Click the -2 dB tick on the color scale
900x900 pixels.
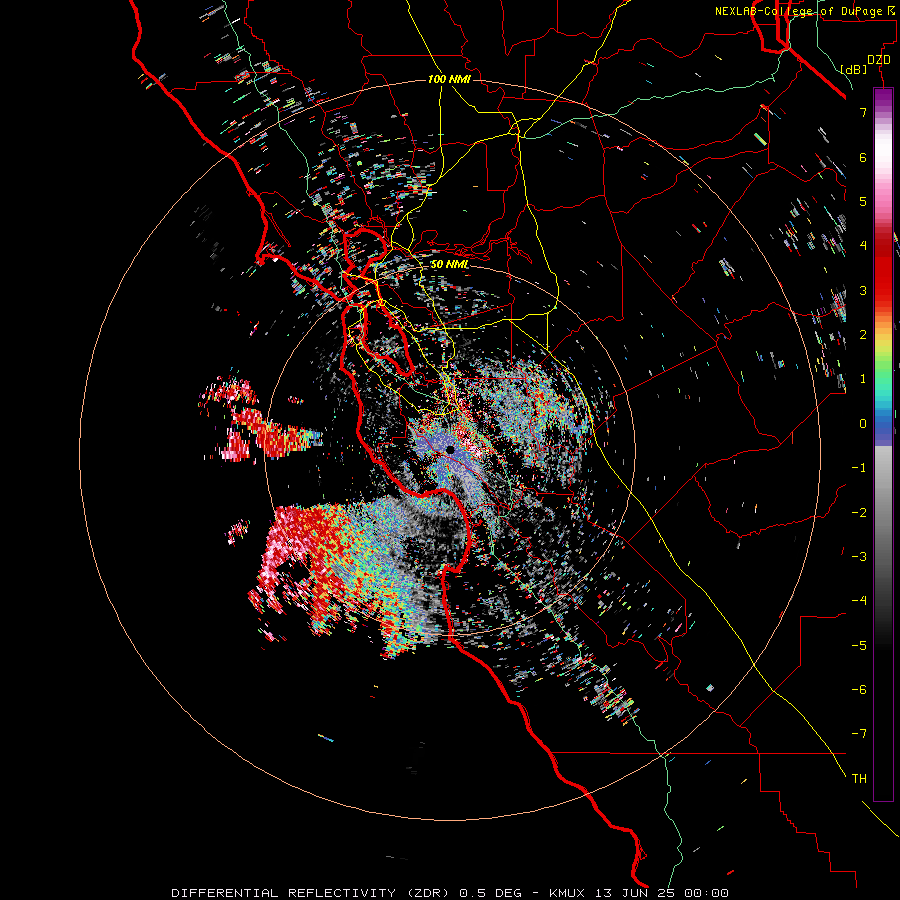click(859, 513)
